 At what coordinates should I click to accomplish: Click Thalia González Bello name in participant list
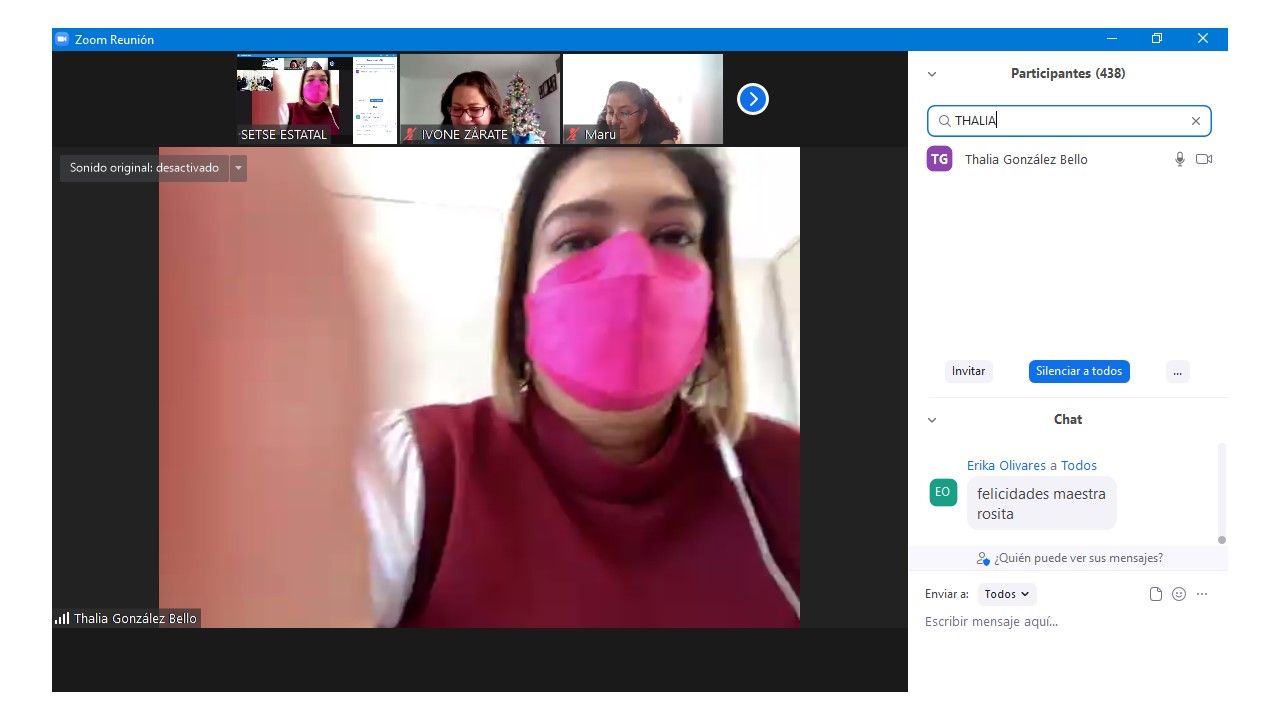coord(1026,160)
